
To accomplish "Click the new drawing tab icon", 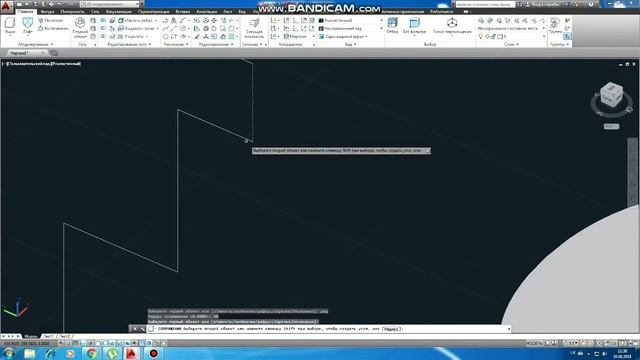I will pos(54,53).
